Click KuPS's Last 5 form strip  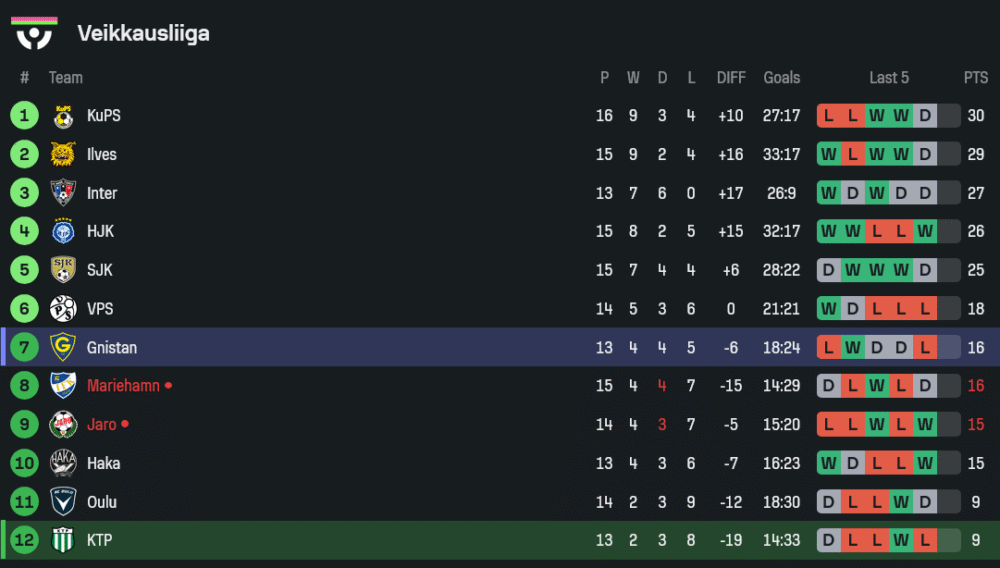888,116
